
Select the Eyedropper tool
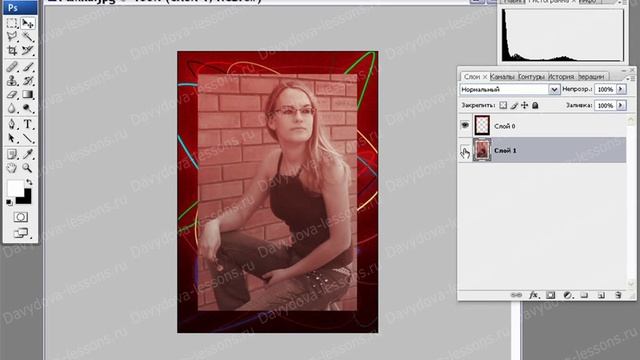pos(28,154)
